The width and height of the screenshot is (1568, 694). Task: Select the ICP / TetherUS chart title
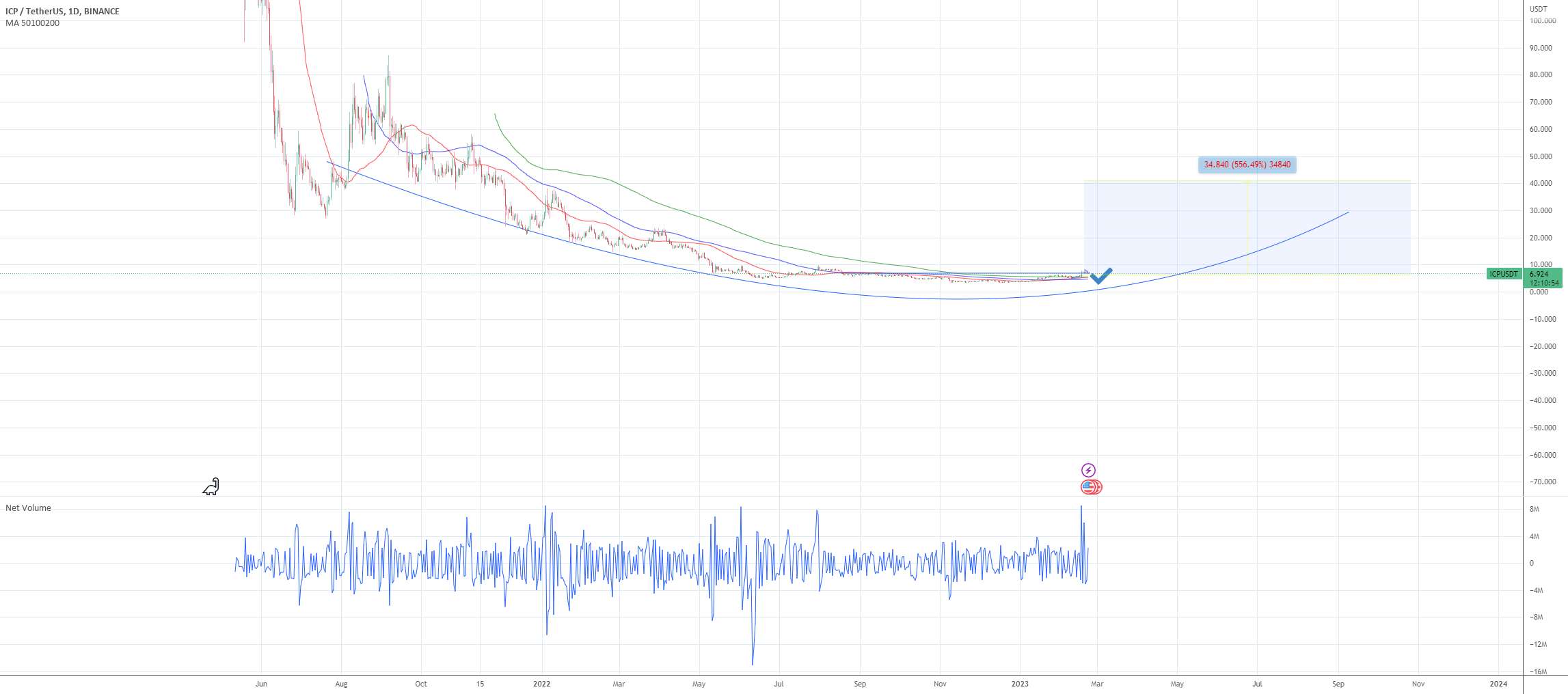(62, 12)
